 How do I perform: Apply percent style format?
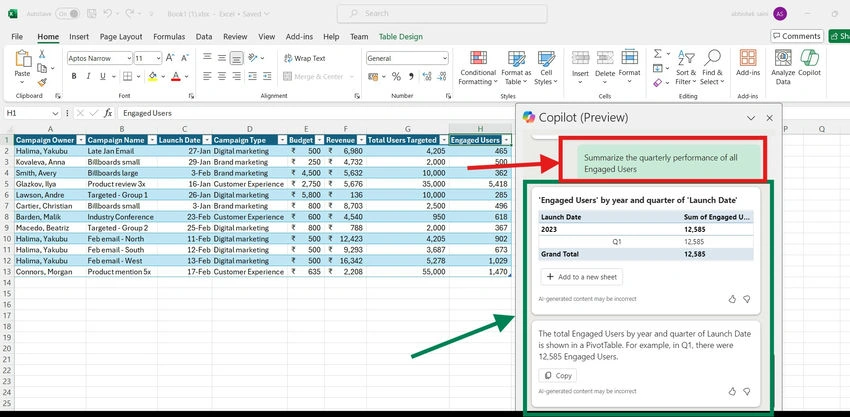[x=396, y=76]
